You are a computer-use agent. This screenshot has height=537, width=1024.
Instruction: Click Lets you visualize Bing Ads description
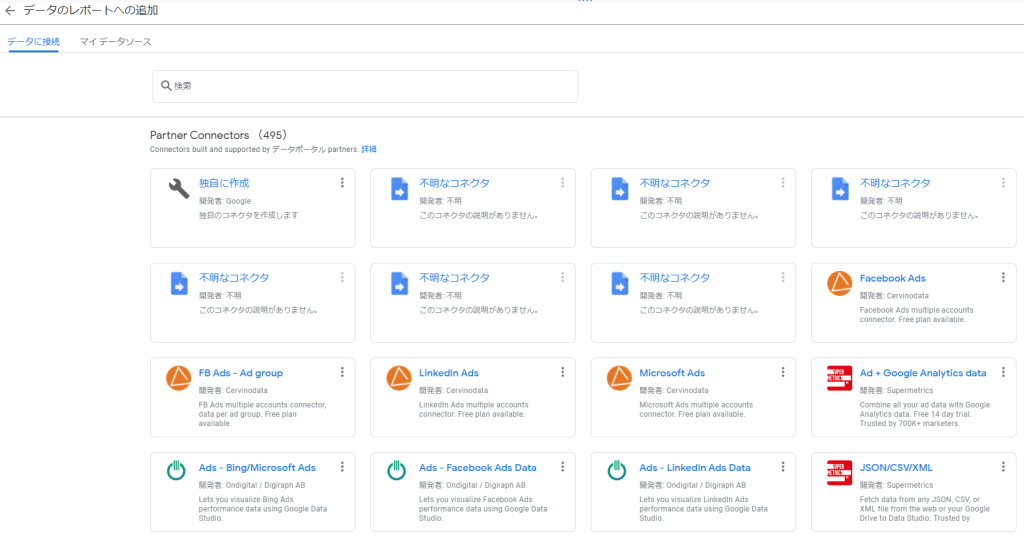pyautogui.click(x=263, y=509)
